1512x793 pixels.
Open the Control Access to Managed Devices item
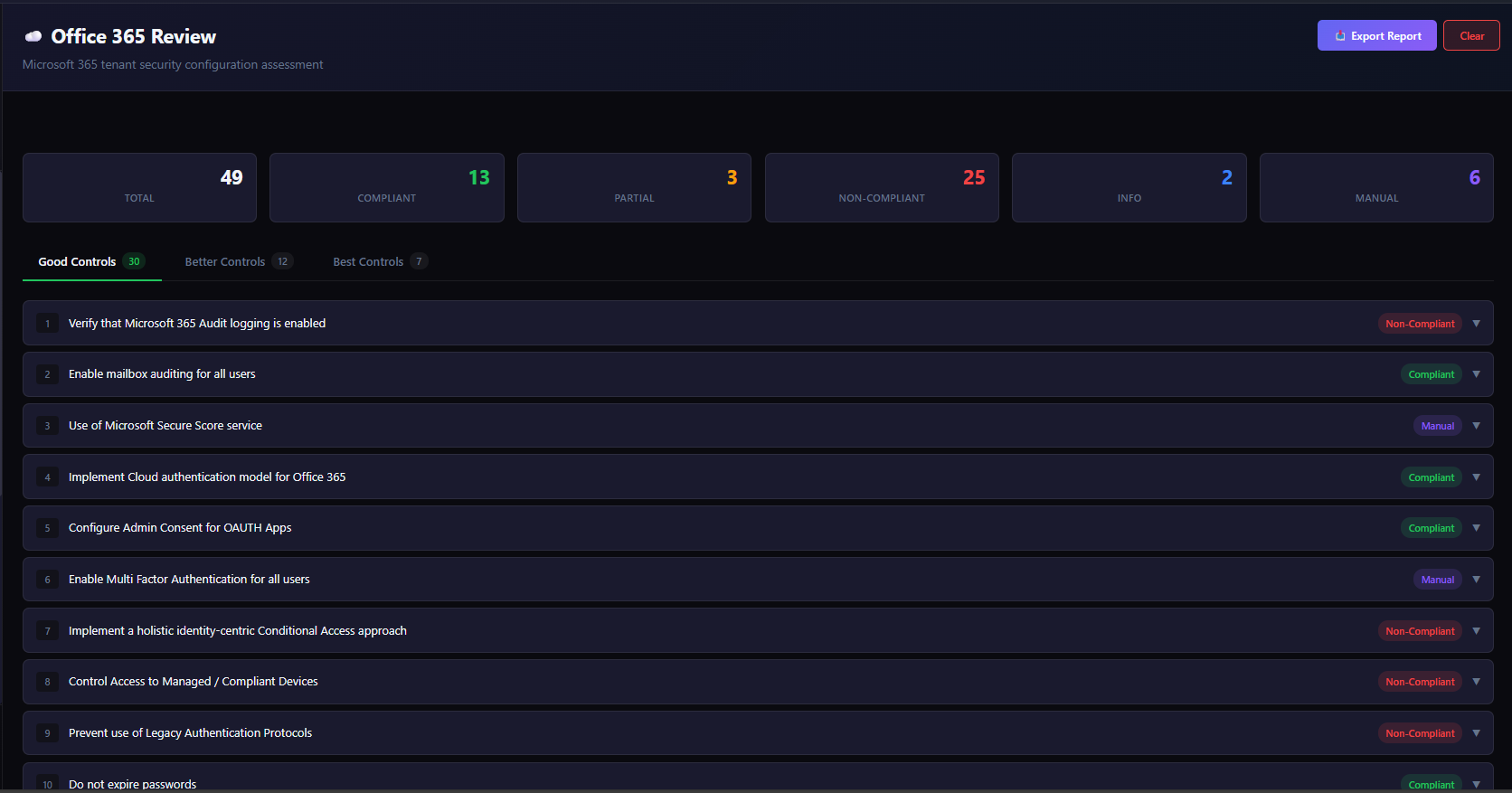click(194, 682)
